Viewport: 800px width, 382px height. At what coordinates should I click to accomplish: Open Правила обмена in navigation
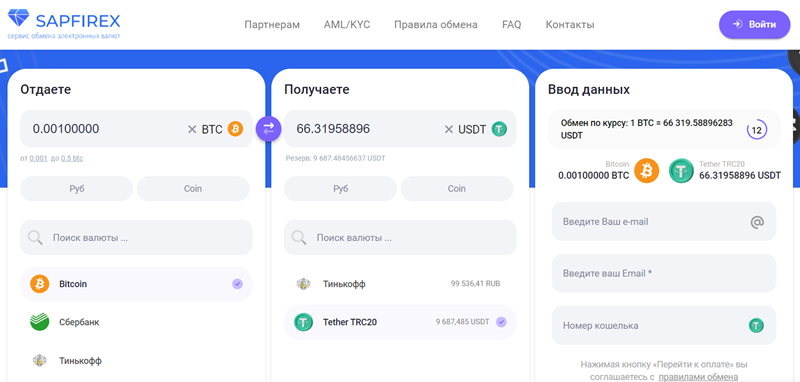pyautogui.click(x=436, y=24)
